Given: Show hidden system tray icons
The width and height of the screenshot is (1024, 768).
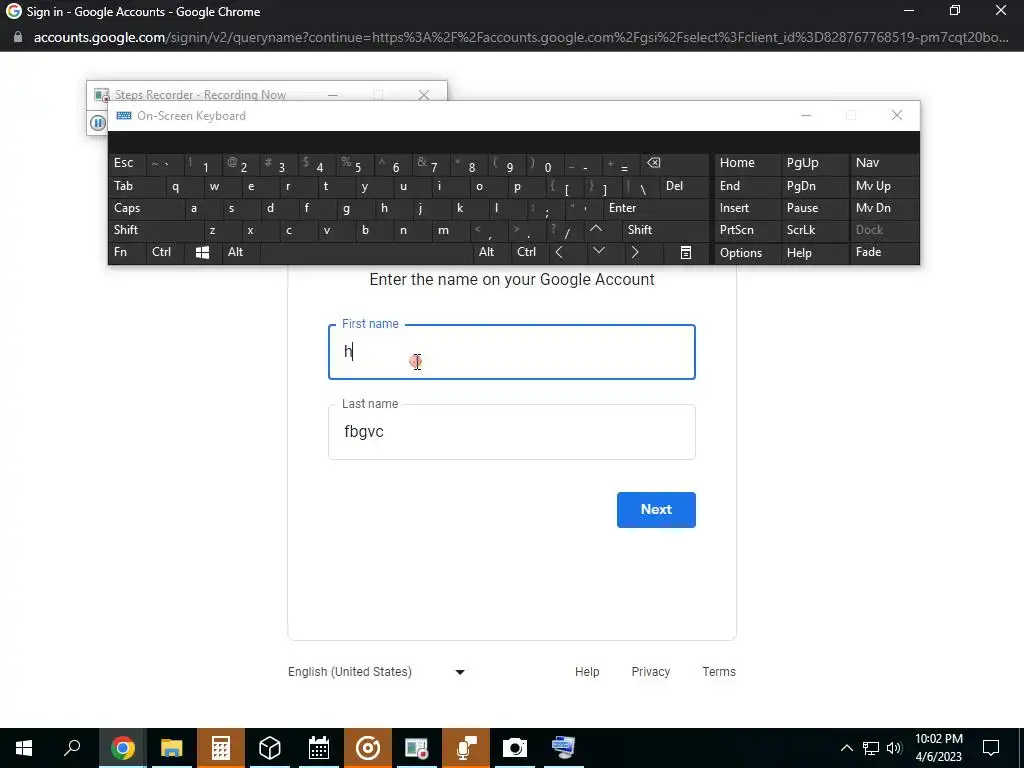Looking at the screenshot, I should (x=846, y=748).
